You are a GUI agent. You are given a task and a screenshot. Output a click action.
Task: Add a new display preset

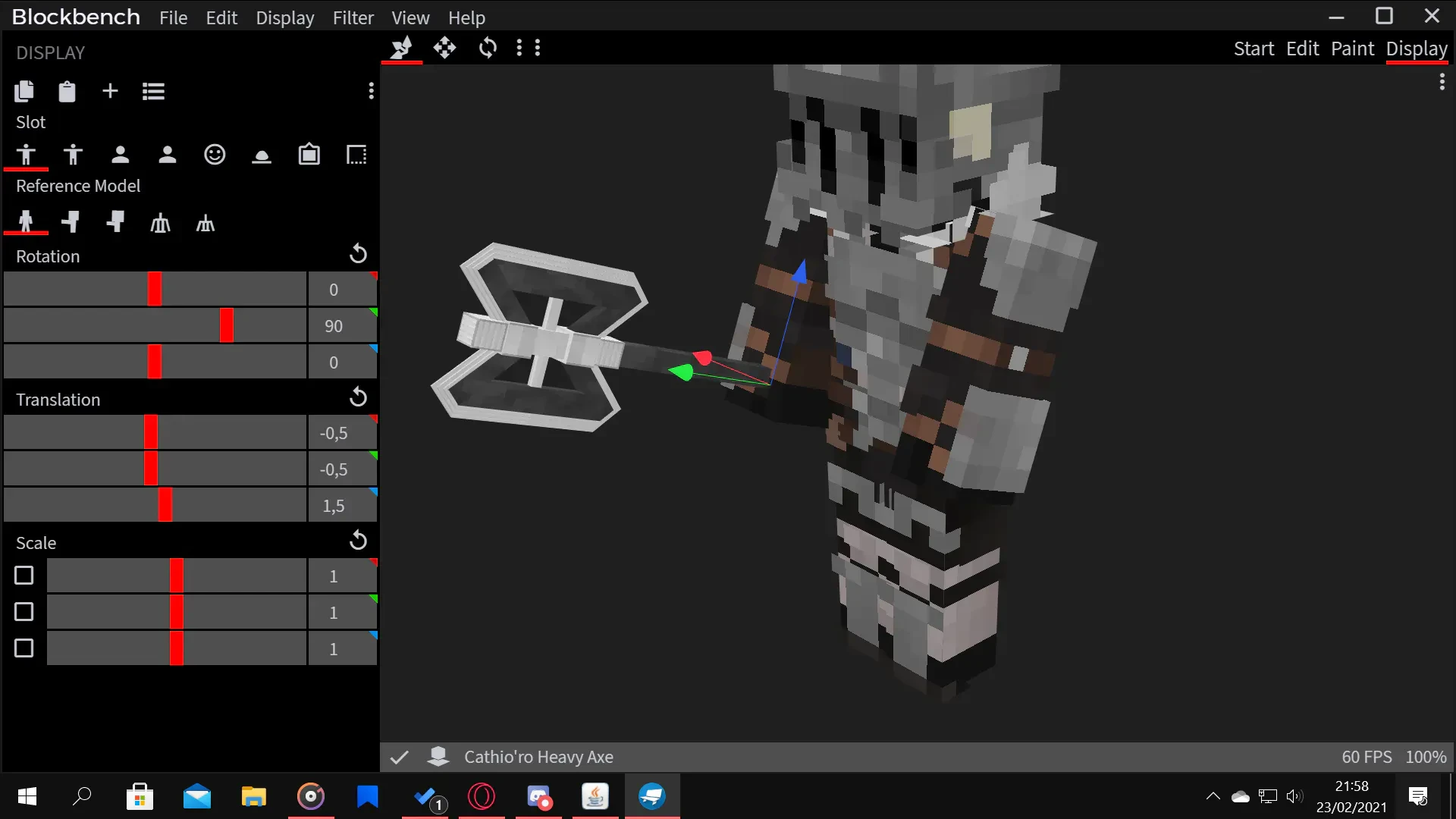click(x=110, y=91)
